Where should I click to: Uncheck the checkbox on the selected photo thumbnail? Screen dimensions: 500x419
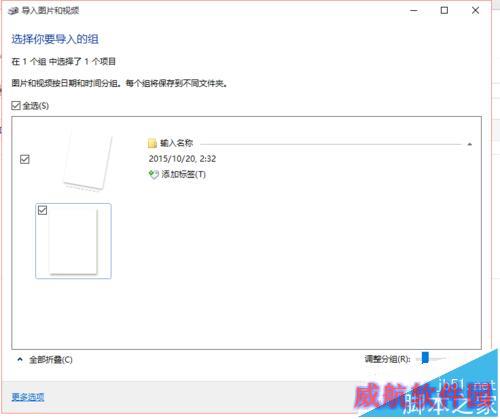pos(42,210)
